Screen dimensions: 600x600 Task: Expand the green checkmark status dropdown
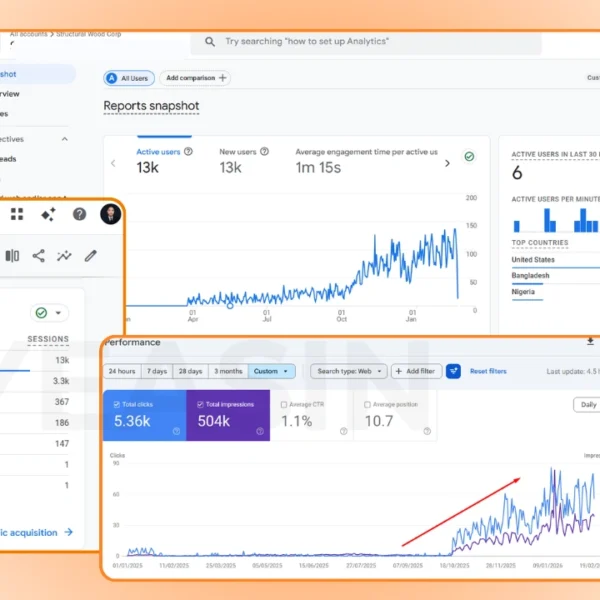(48, 313)
